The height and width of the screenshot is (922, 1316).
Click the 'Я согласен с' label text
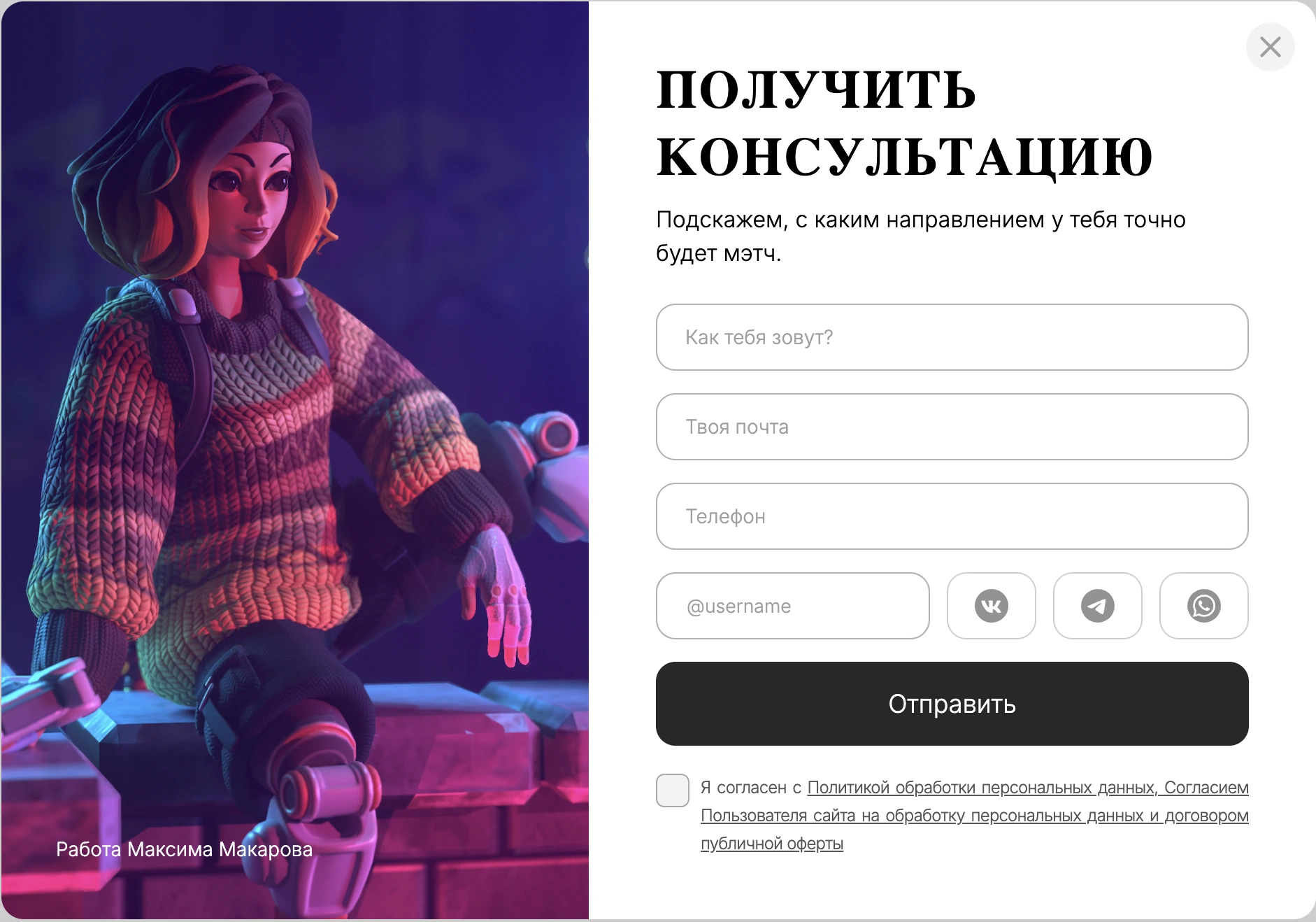751,788
